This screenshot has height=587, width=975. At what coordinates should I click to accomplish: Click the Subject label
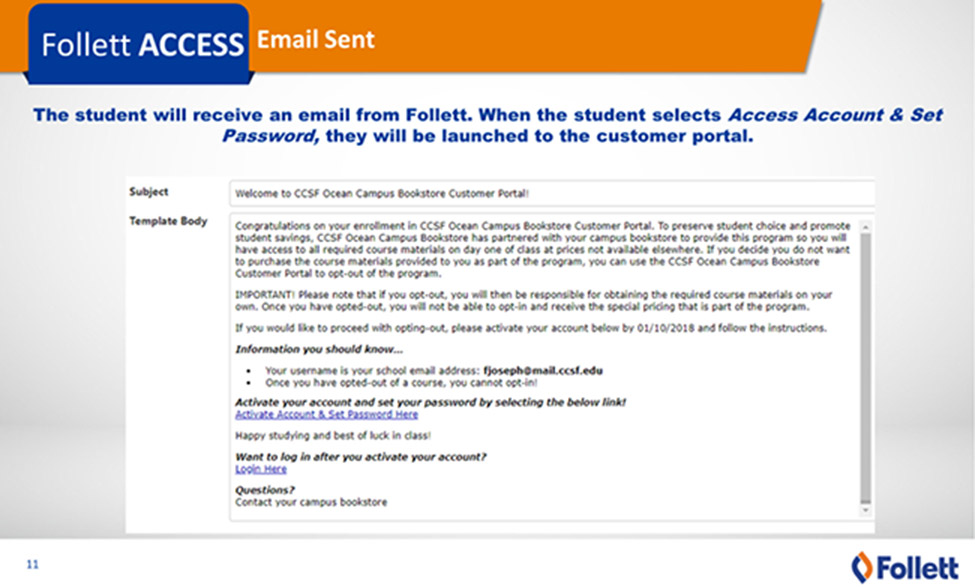pos(149,192)
